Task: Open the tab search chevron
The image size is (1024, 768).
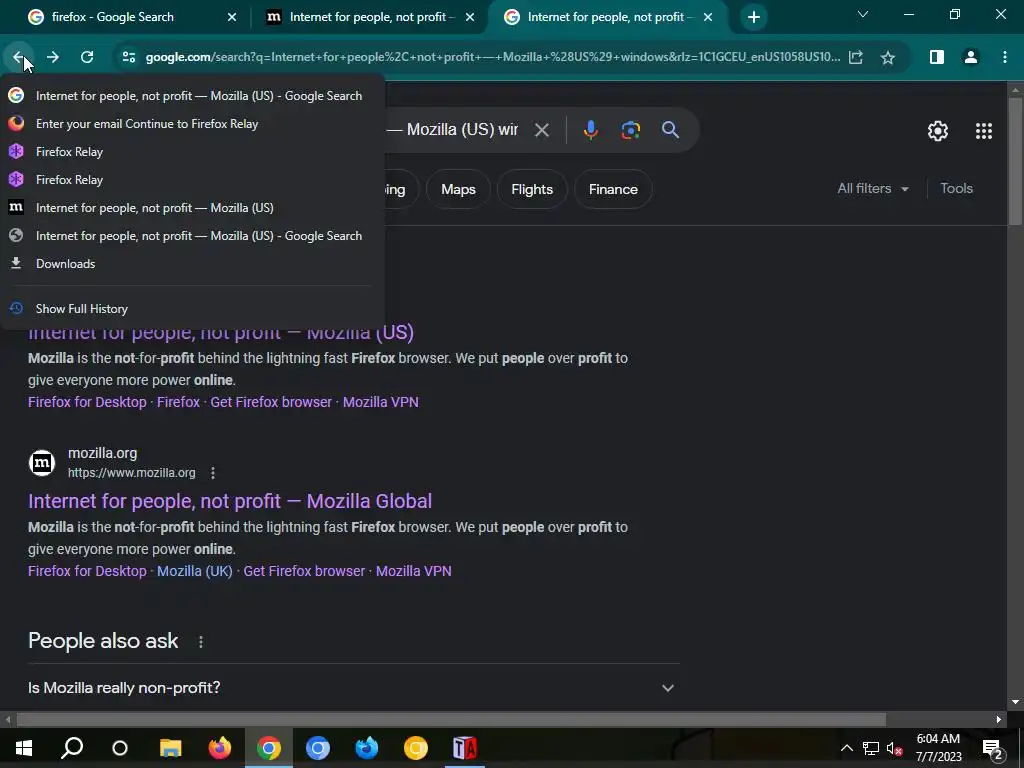Action: point(863,14)
